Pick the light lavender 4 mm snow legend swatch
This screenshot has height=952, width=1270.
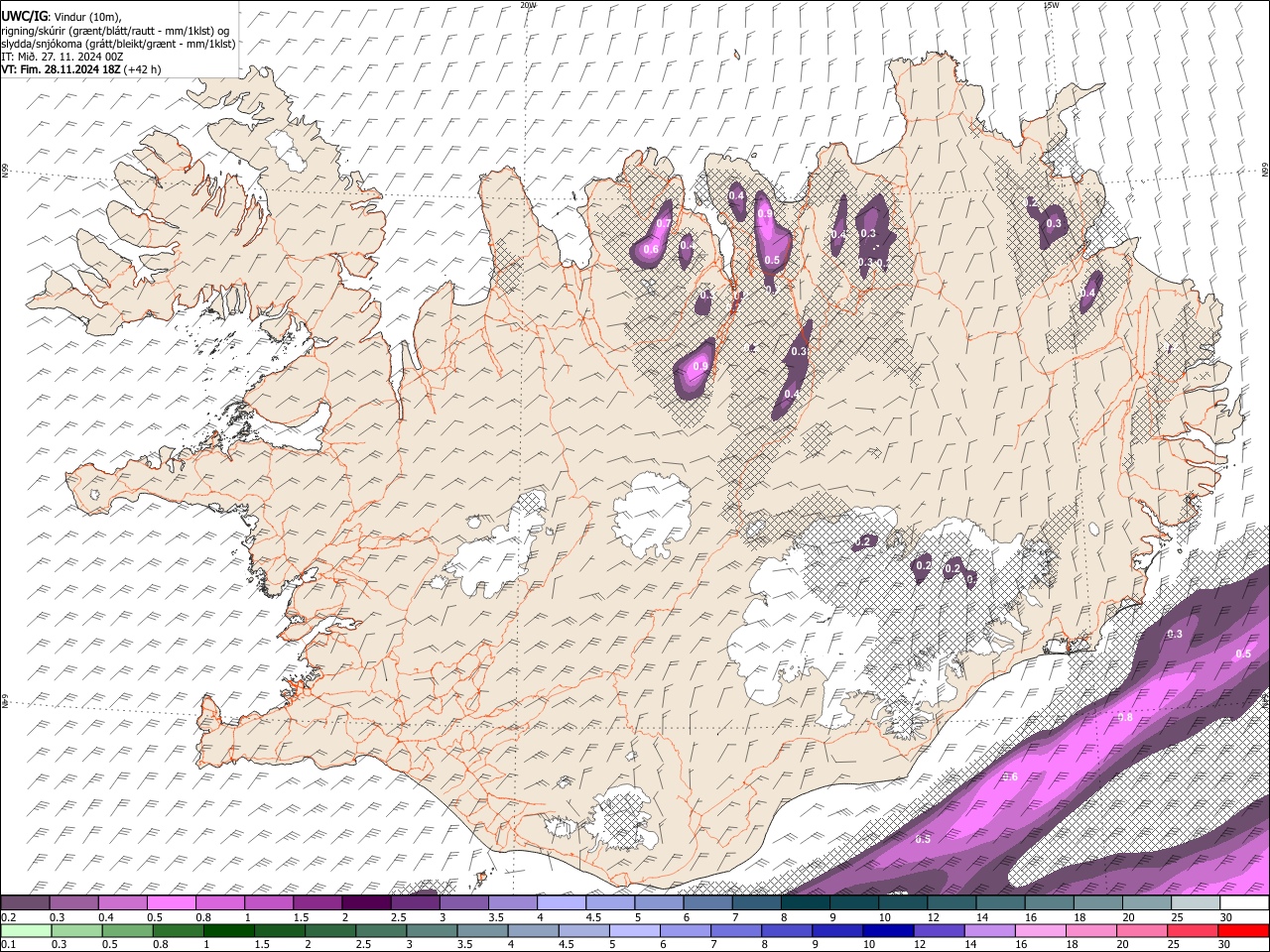[562, 902]
